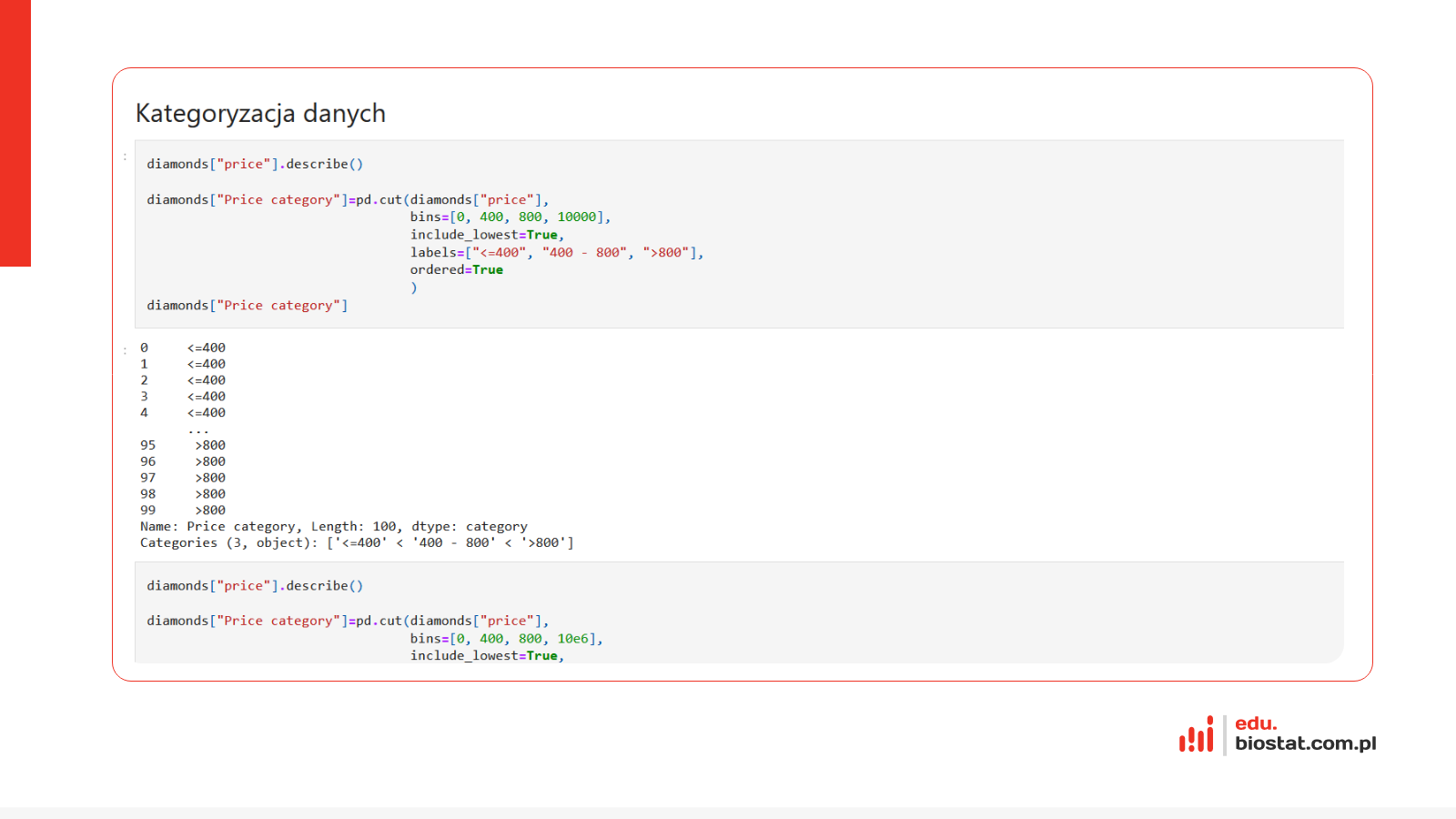This screenshot has height=819, width=1456.
Task: Click the 'Kategoryzacja danych' heading
Action: point(260,114)
